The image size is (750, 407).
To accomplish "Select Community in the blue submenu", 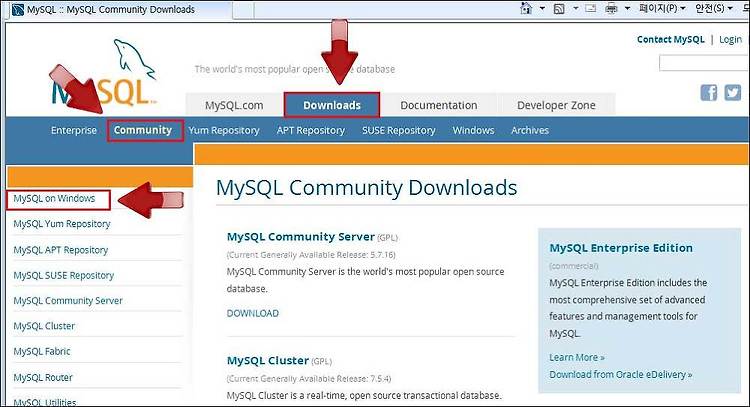I will click(x=143, y=130).
